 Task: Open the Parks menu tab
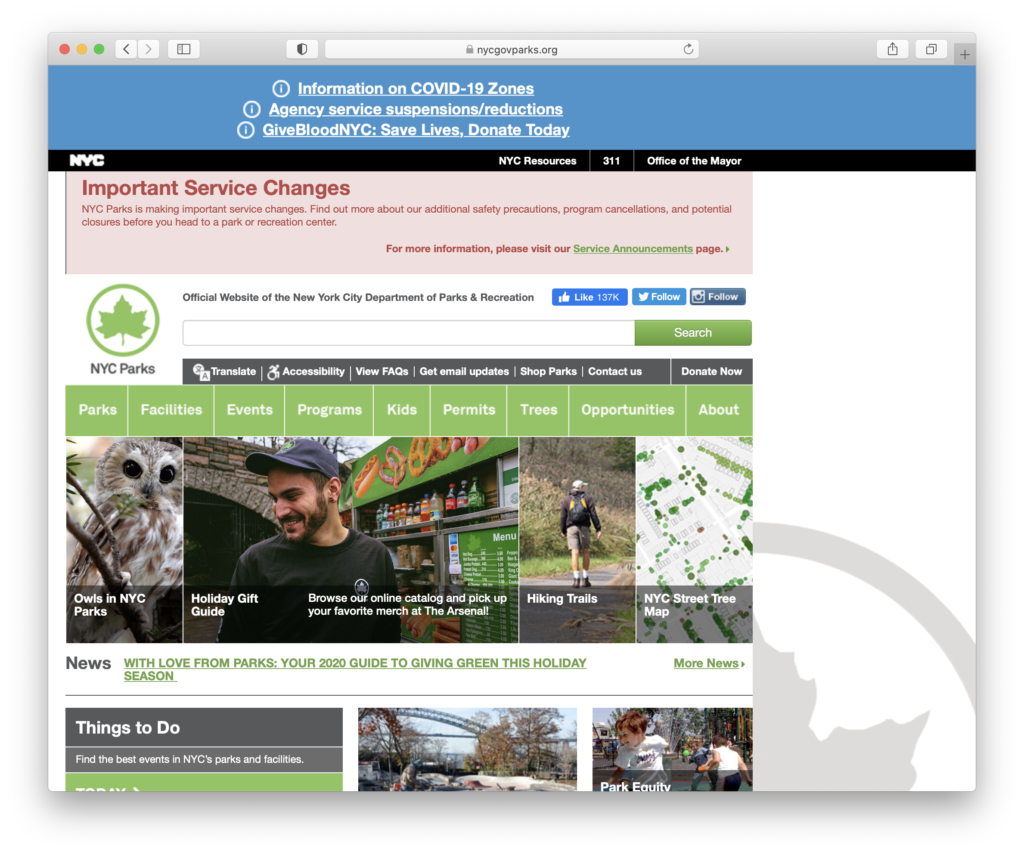[97, 410]
